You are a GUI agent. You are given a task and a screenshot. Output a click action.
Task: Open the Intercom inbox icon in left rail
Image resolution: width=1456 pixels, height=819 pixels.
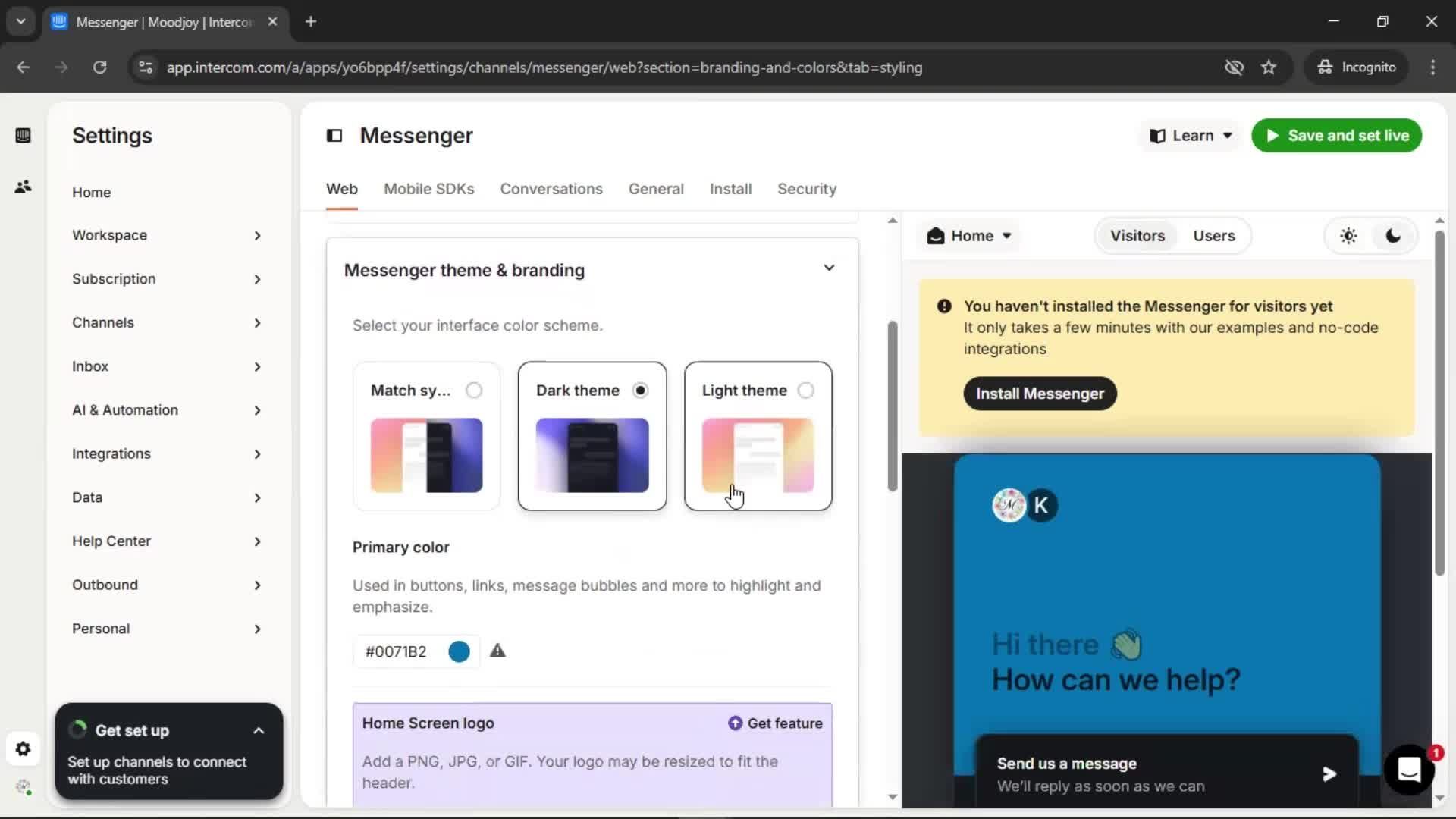coord(23,136)
